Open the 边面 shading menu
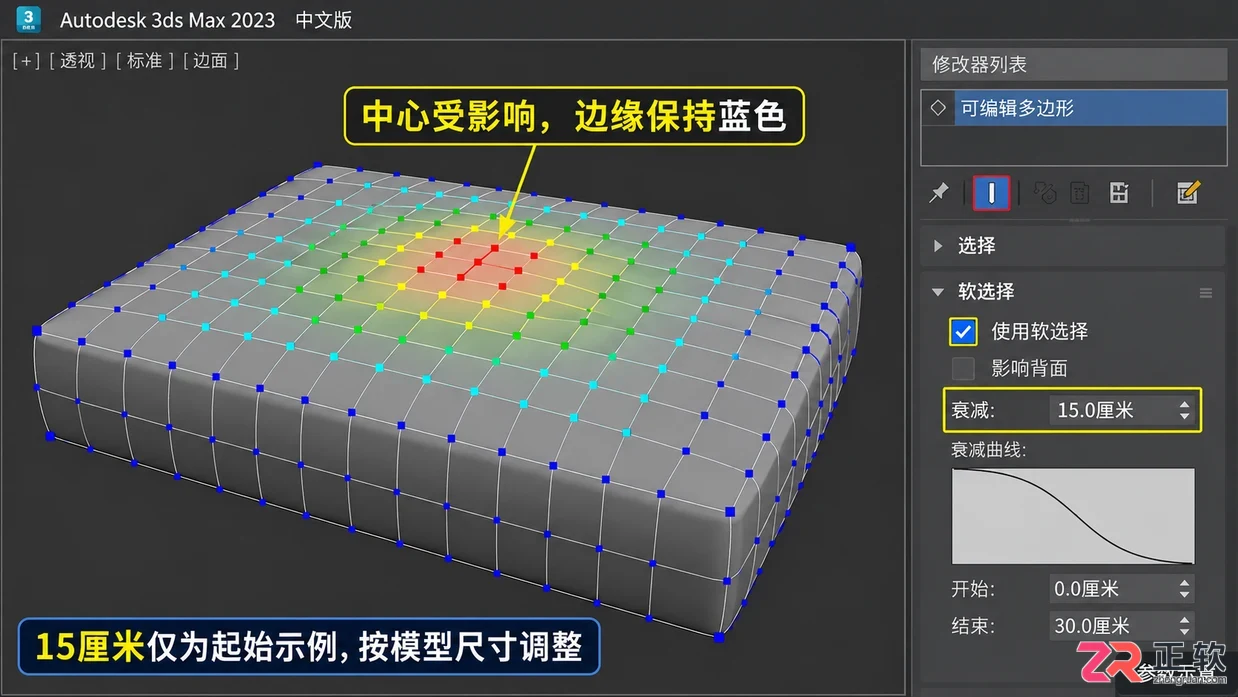 (210, 60)
